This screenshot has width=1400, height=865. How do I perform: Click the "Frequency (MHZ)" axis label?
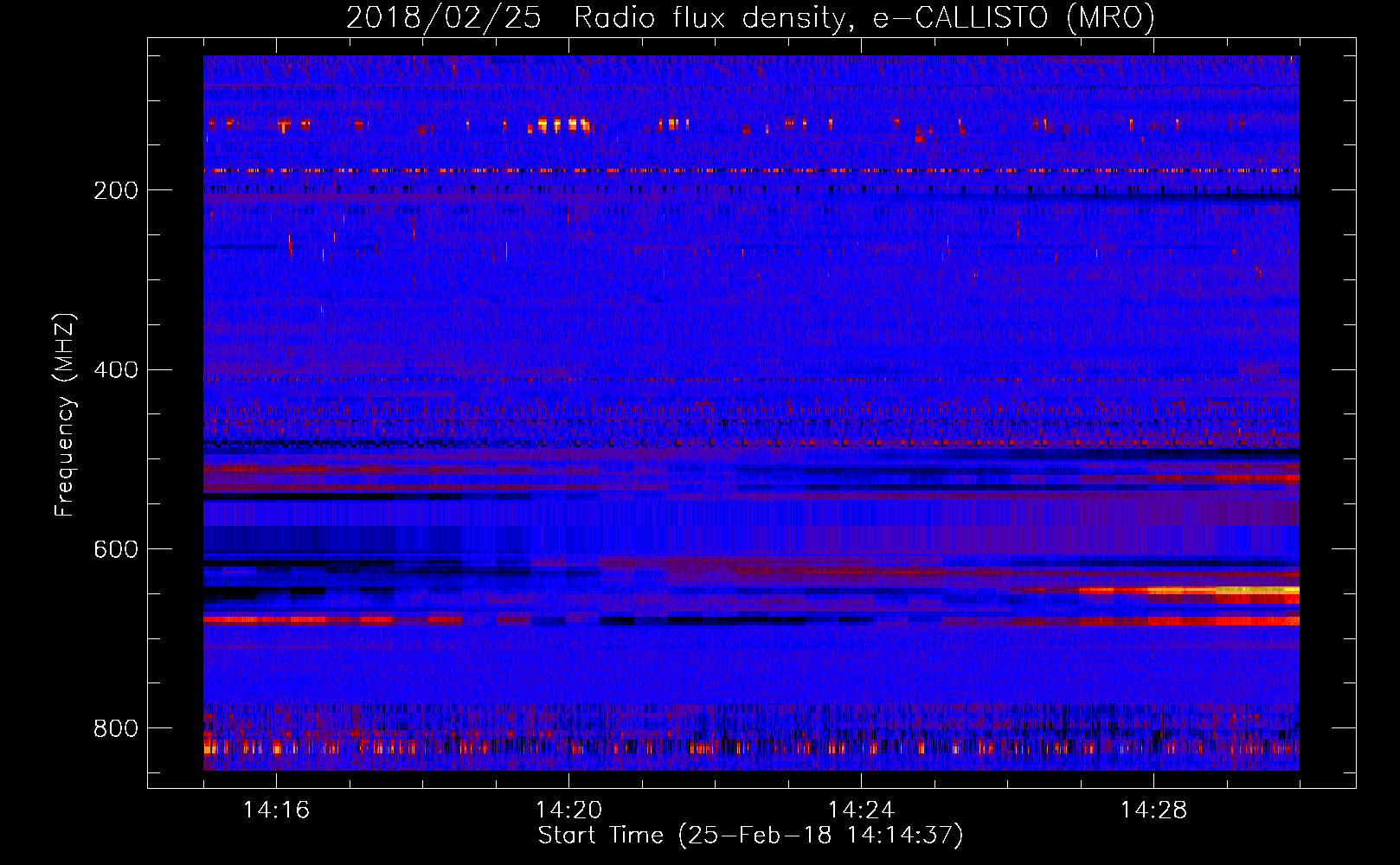65,414
